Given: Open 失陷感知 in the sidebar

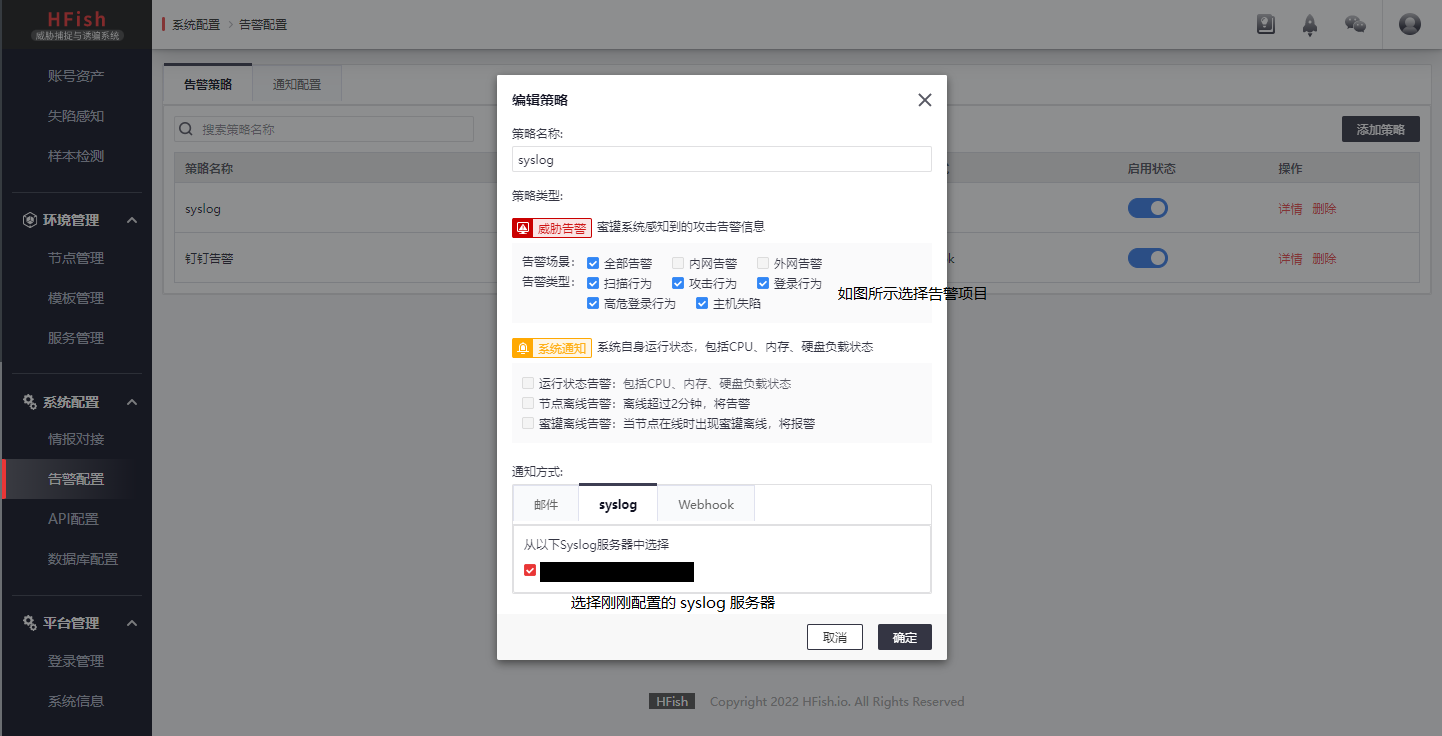Looking at the screenshot, I should coord(76,116).
